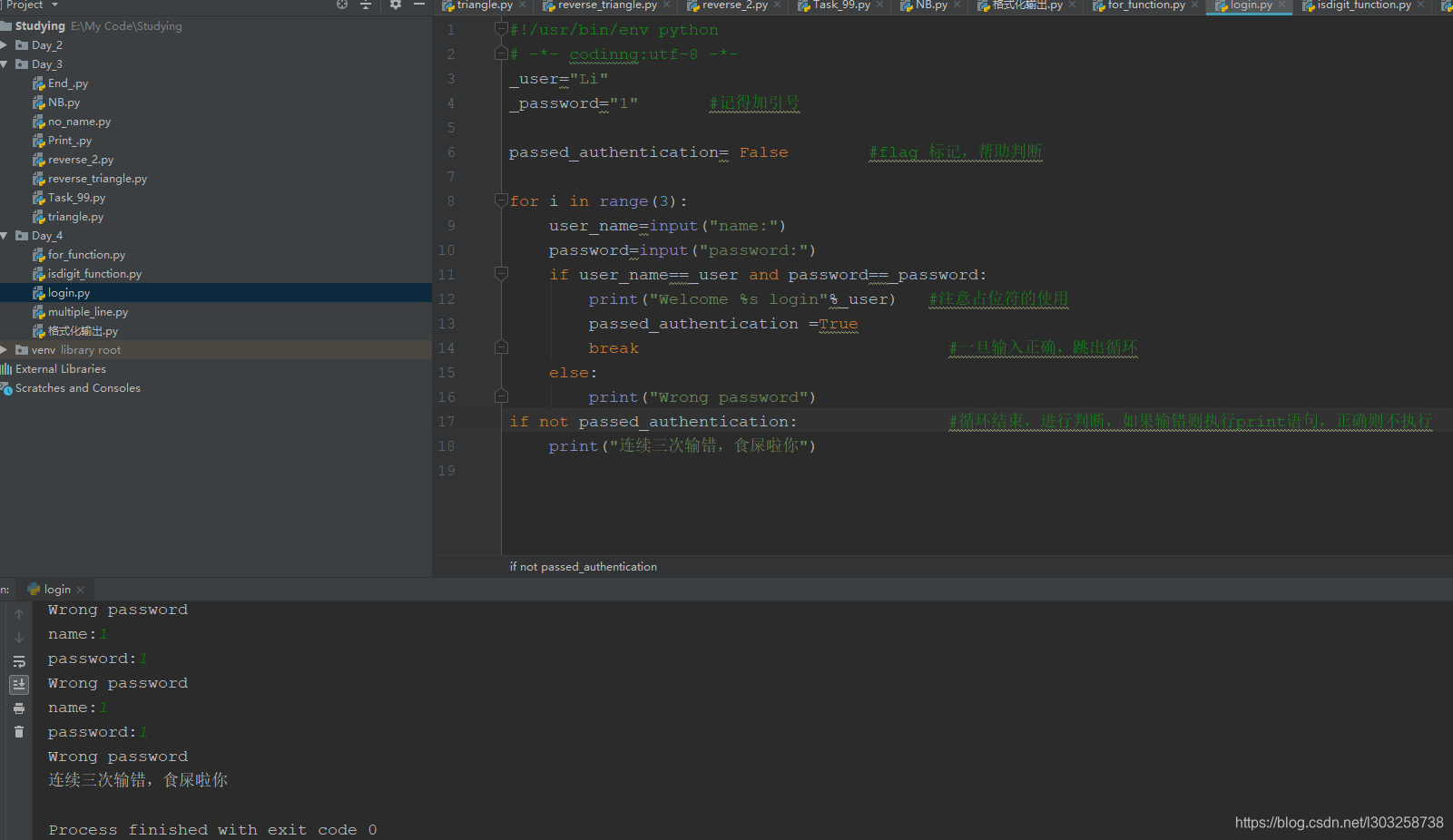Screen dimensions: 1453x840
Task: Select 格式化输出.py in the project tree
Action: tap(83, 331)
